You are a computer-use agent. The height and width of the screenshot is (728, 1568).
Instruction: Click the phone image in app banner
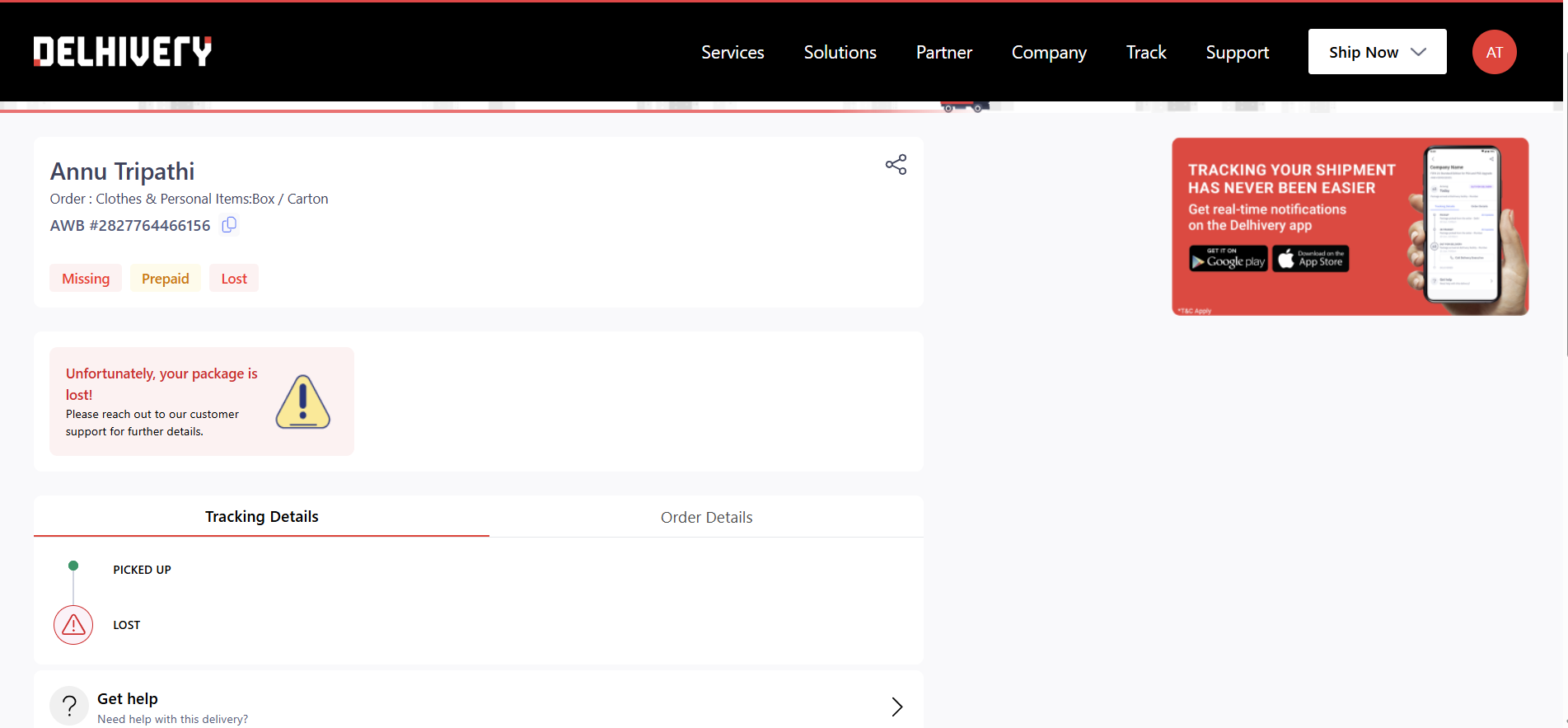pyautogui.click(x=1463, y=227)
